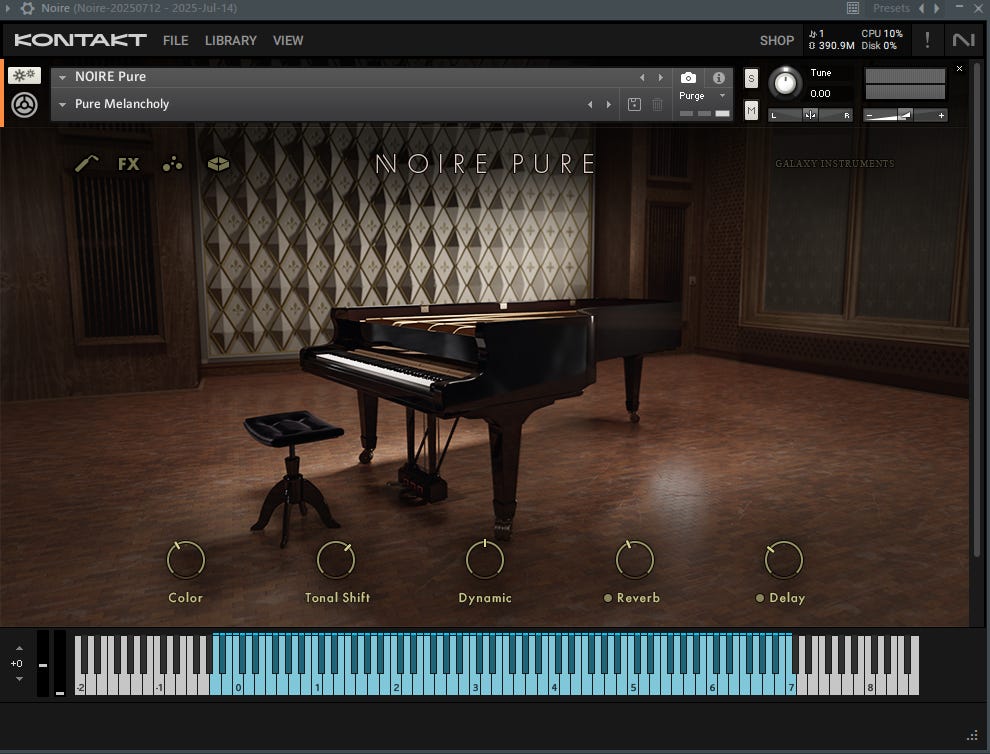Viewport: 990px width, 754px height.
Task: Open the particles engine dots icon
Action: coord(172,164)
